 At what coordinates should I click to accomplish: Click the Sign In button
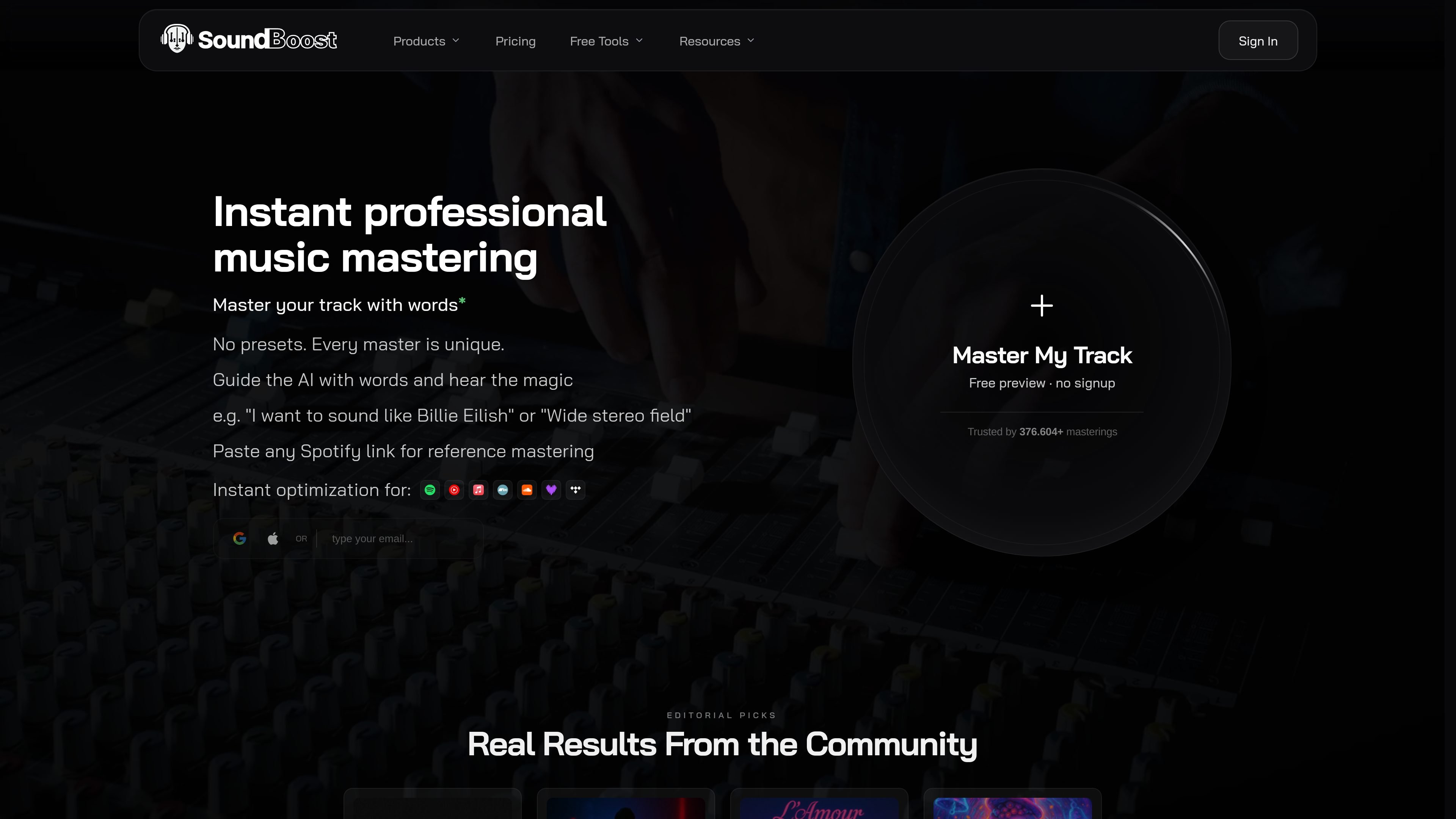pos(1258,40)
